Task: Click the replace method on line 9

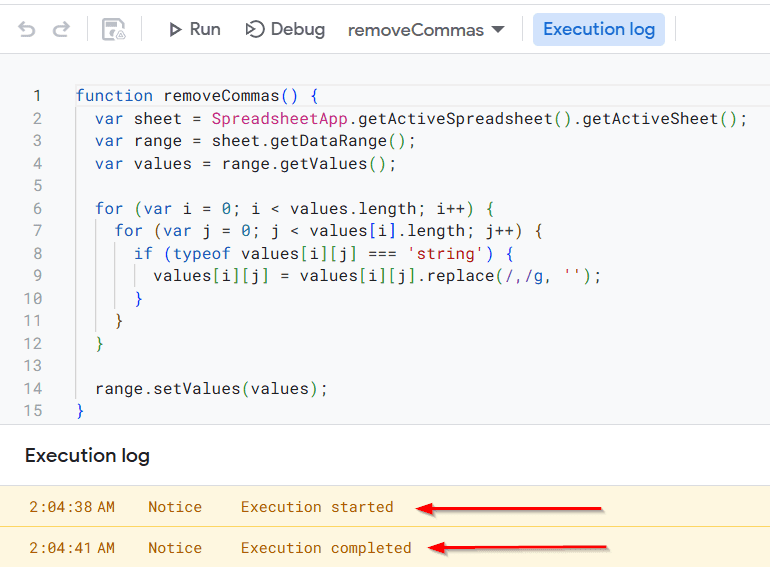Action: (460, 276)
